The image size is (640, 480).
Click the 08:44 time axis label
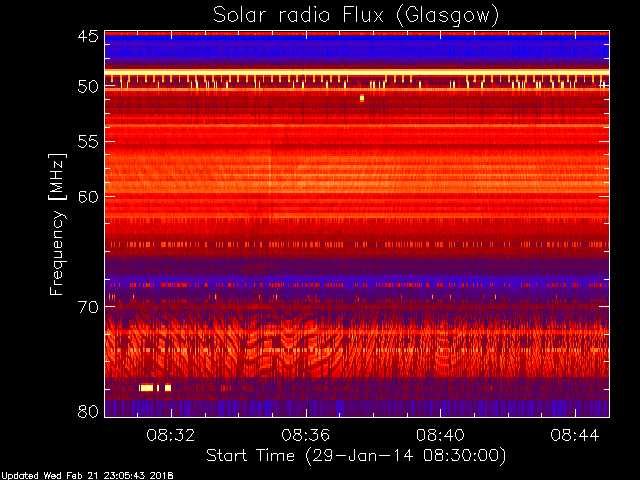(x=575, y=435)
